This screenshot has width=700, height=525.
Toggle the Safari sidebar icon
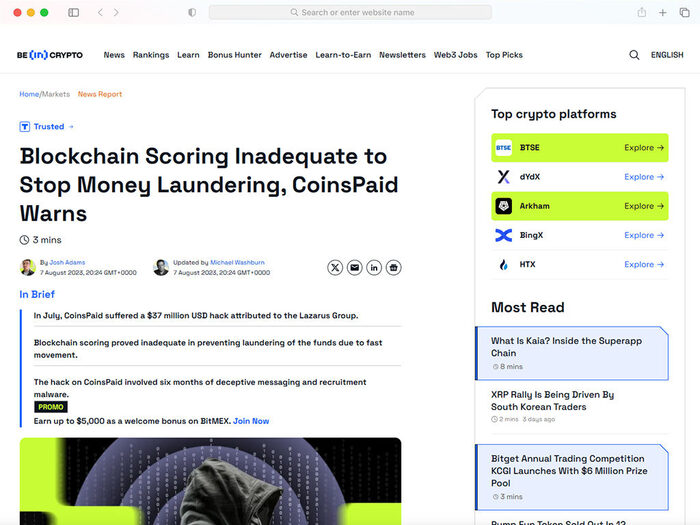point(73,12)
